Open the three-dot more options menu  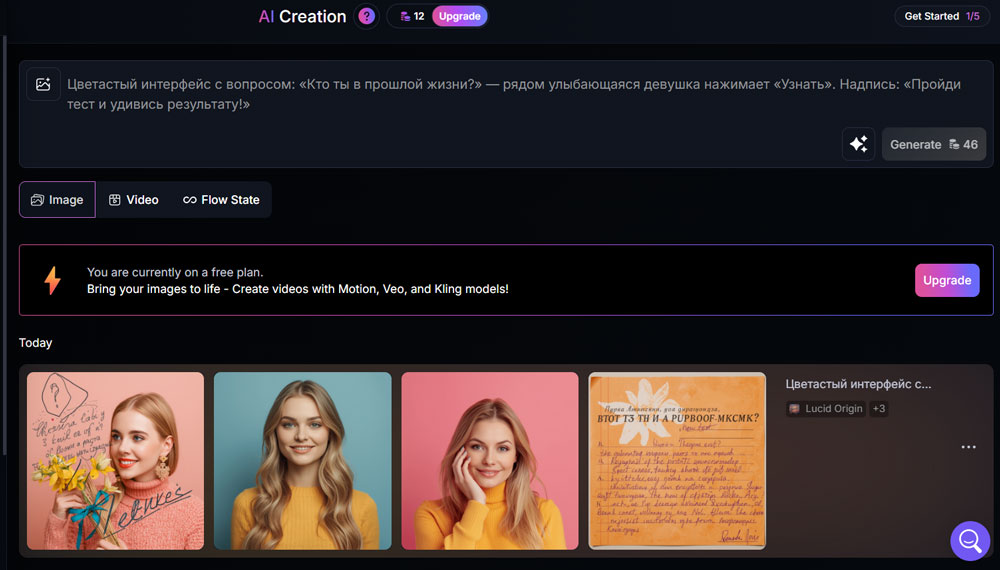[x=968, y=447]
